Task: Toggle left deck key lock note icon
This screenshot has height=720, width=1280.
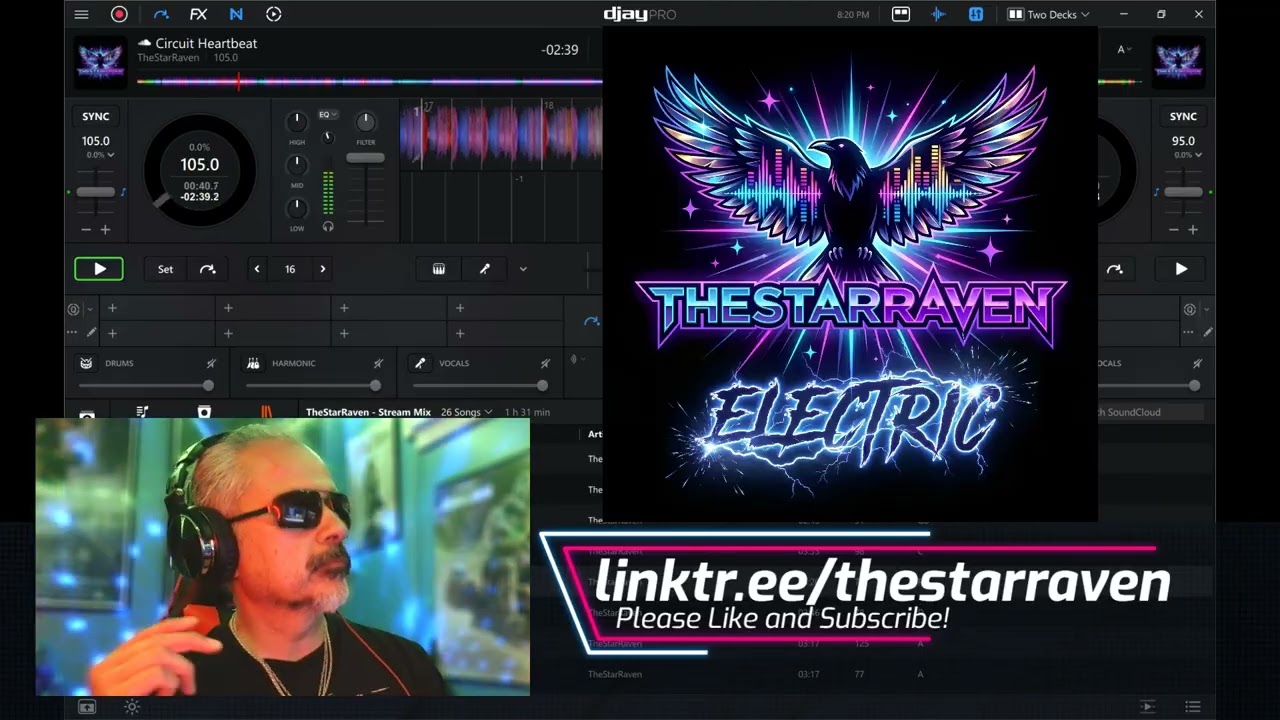Action: click(x=123, y=192)
